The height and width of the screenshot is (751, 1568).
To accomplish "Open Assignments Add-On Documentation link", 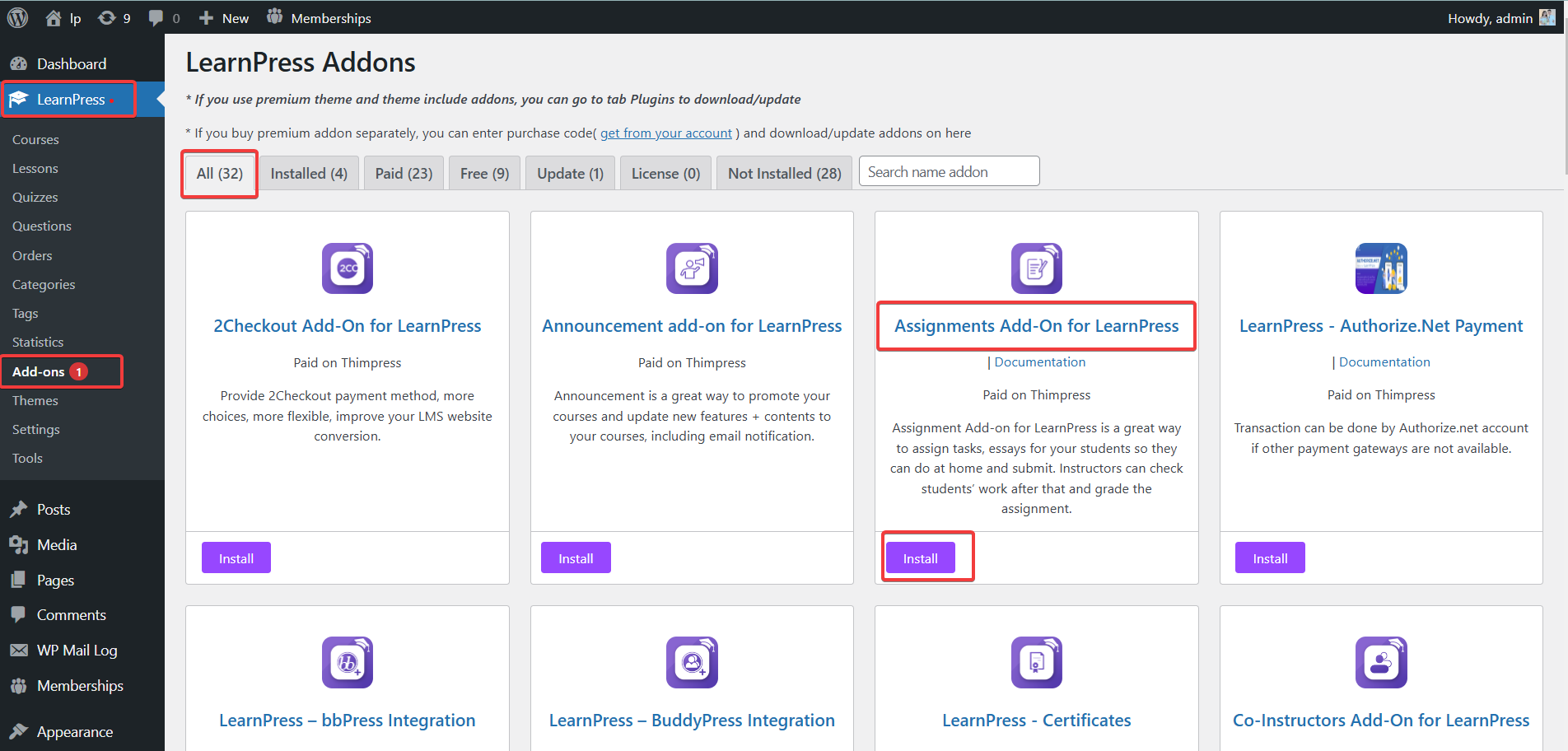I will click(x=1040, y=362).
